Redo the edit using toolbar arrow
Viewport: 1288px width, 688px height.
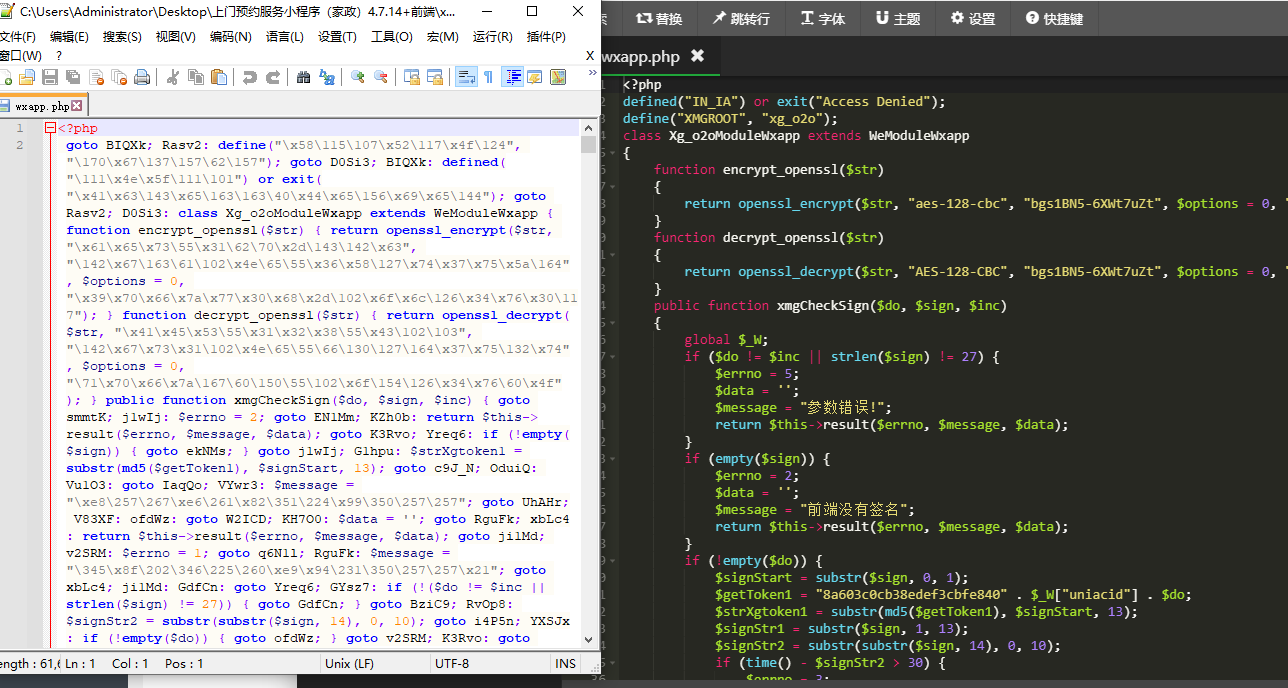pos(273,77)
